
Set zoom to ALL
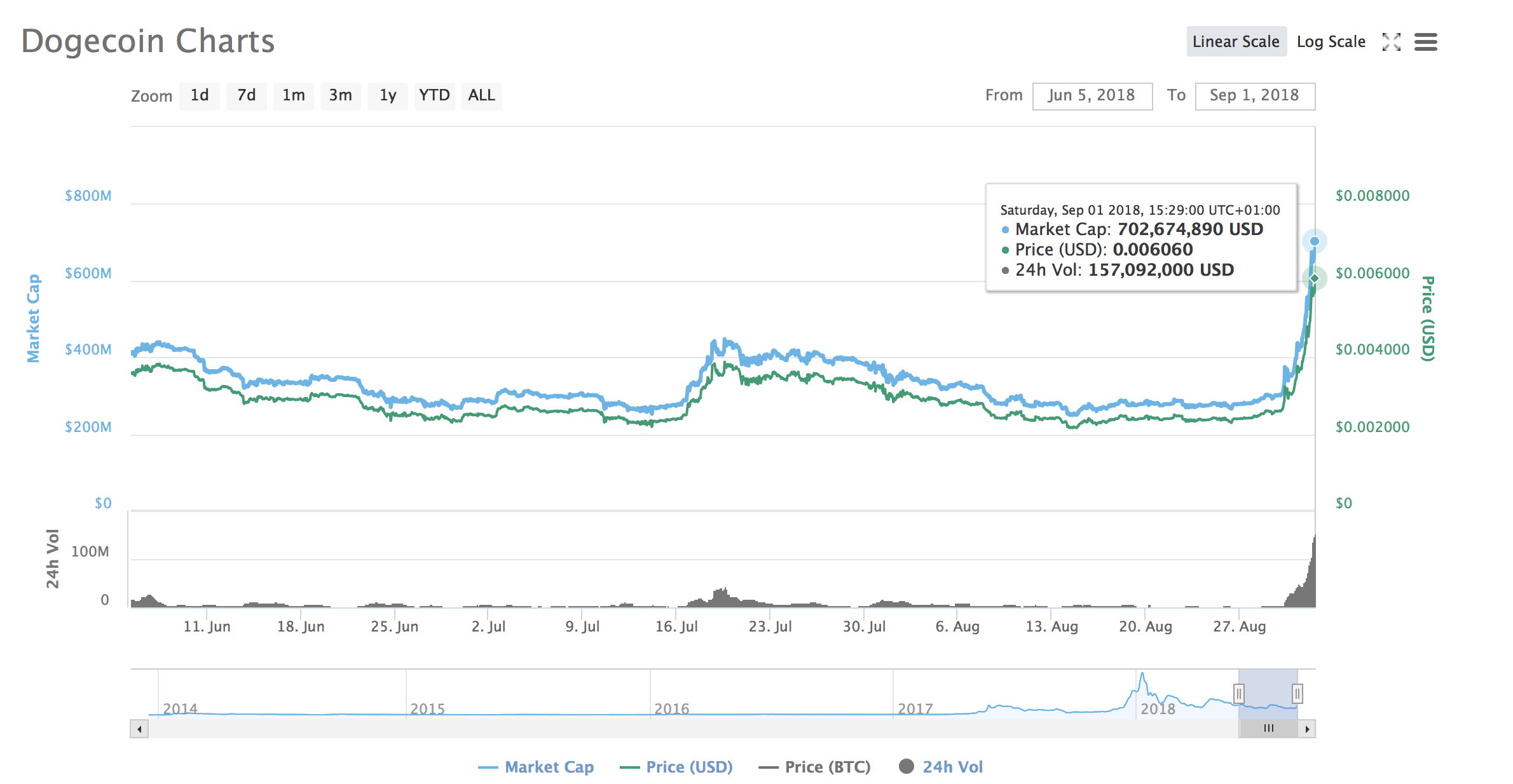(x=482, y=96)
